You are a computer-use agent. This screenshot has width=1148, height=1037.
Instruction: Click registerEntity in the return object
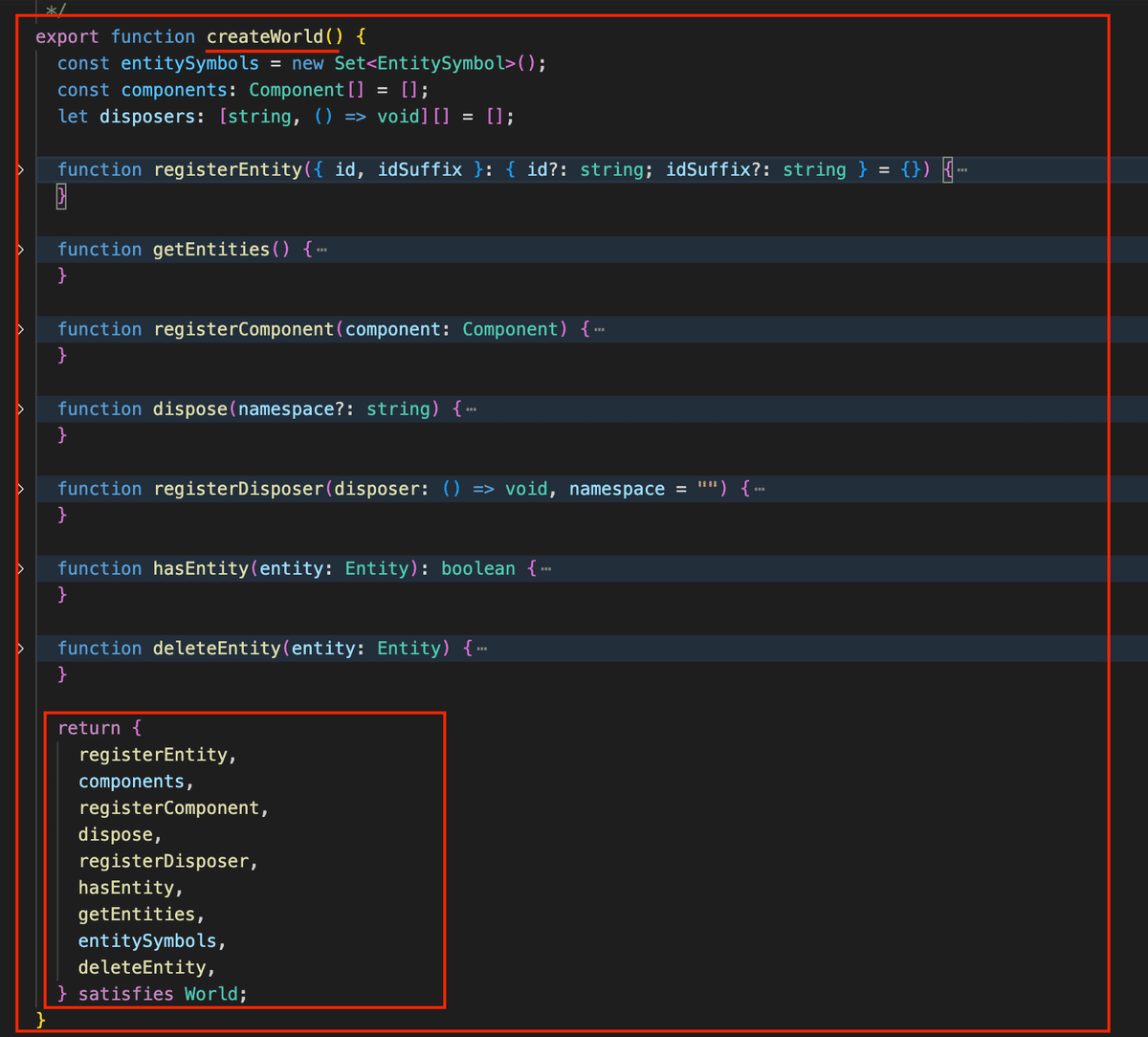153,755
